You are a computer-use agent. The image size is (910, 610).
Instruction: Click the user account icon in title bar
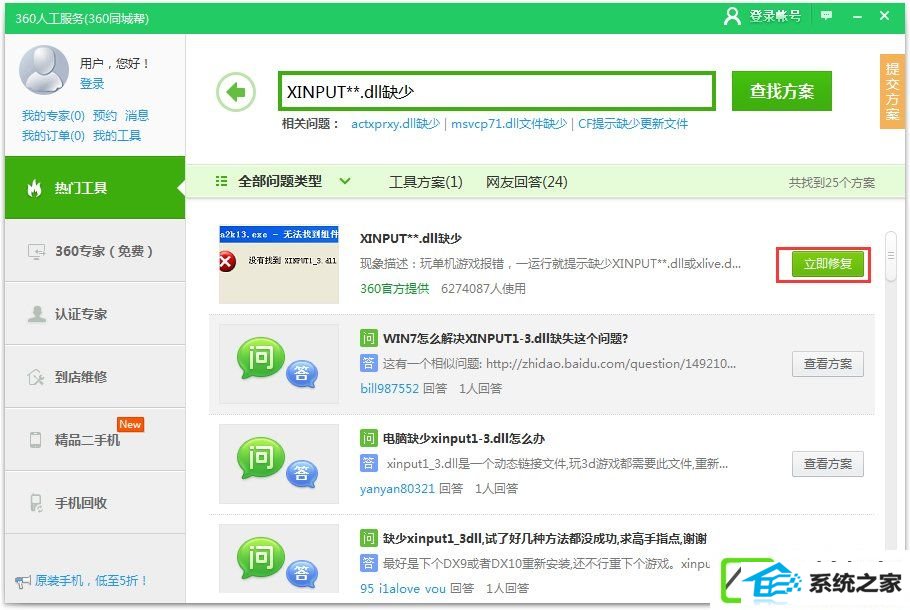coord(732,16)
